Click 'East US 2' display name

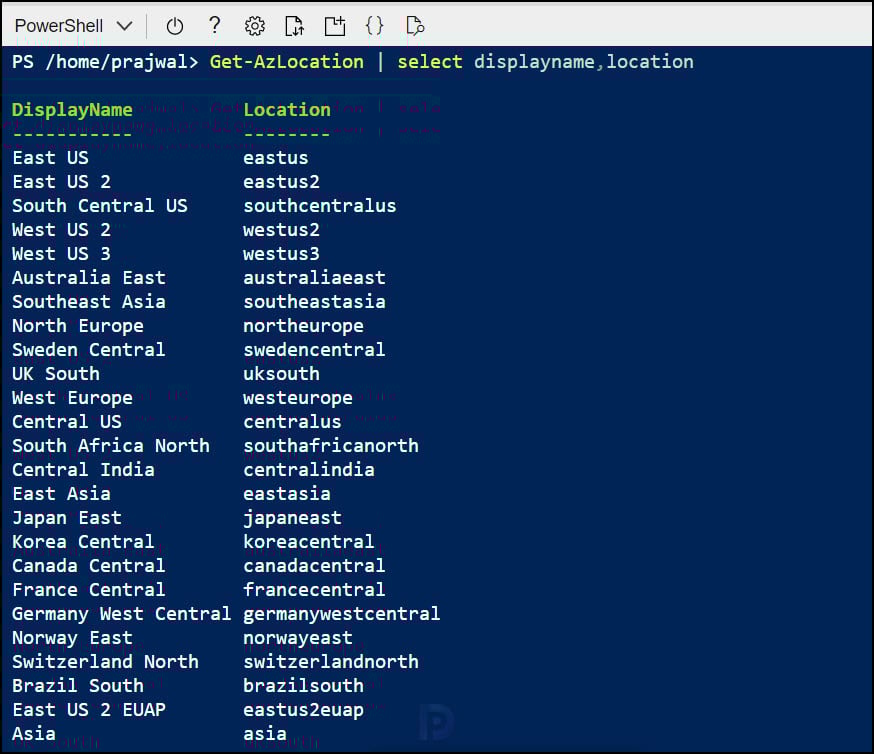click(61, 182)
